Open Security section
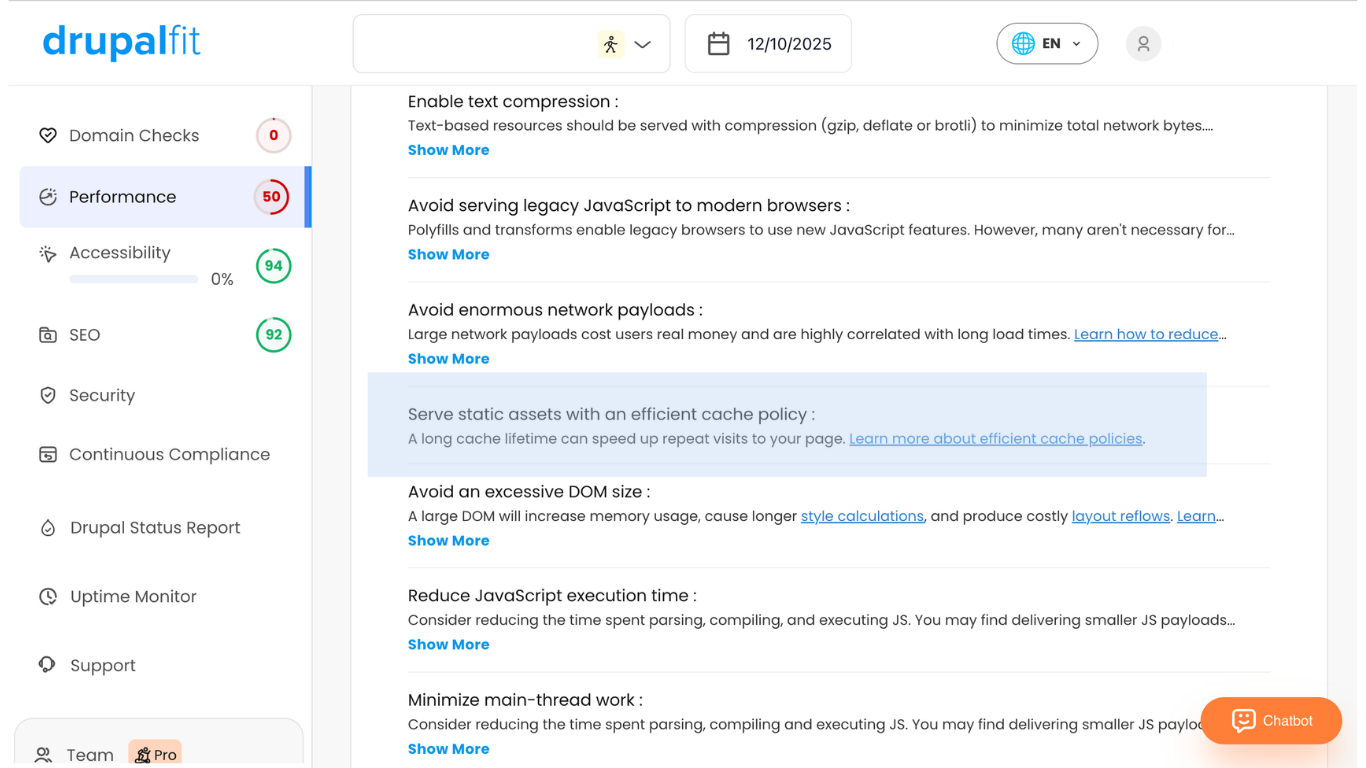Screen dimensions: 1366x768 (102, 395)
